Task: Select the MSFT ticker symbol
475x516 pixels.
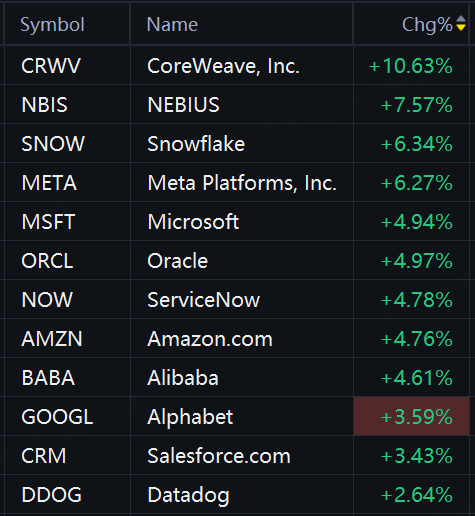Action: point(48,222)
